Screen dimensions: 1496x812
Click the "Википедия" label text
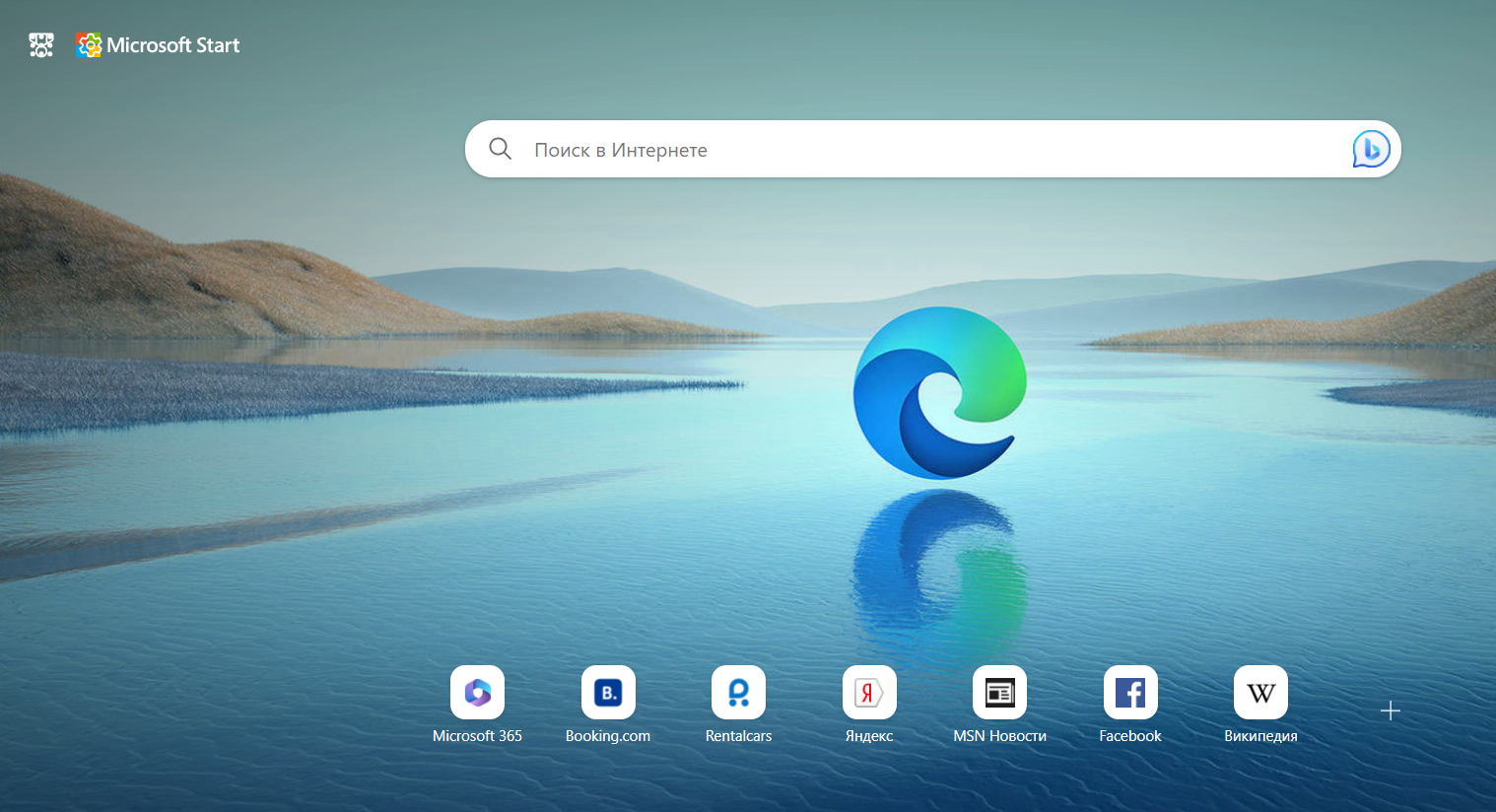tap(1261, 736)
